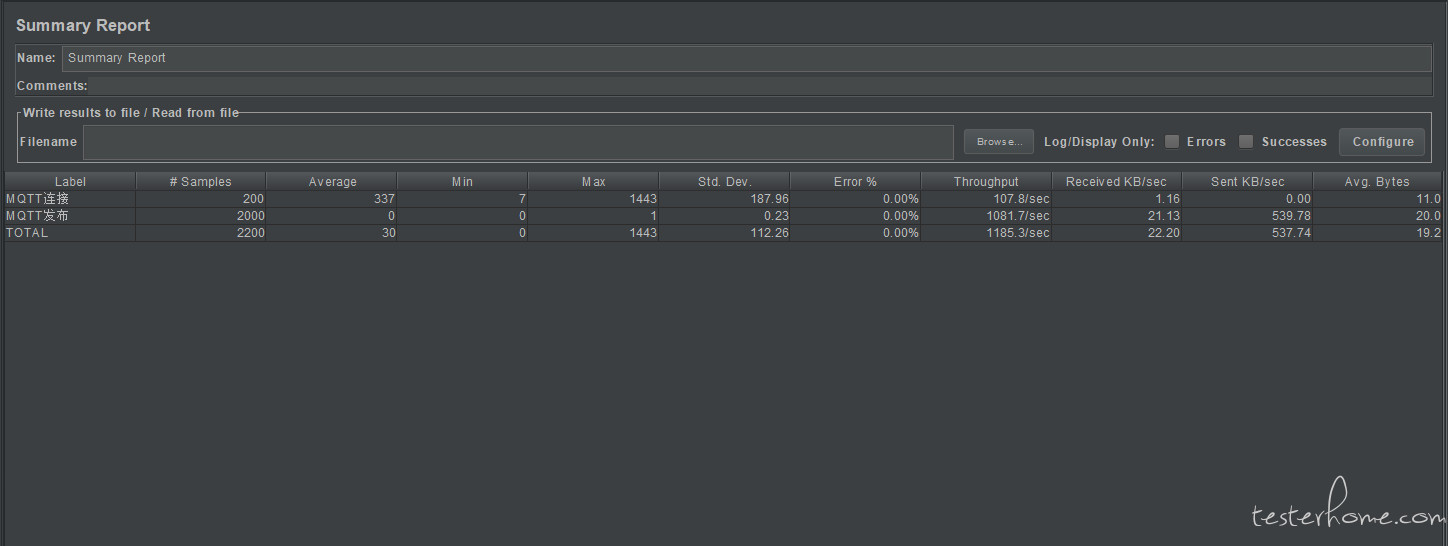Click error % value in TOTAL row
The image size is (1448, 546).
click(x=900, y=233)
